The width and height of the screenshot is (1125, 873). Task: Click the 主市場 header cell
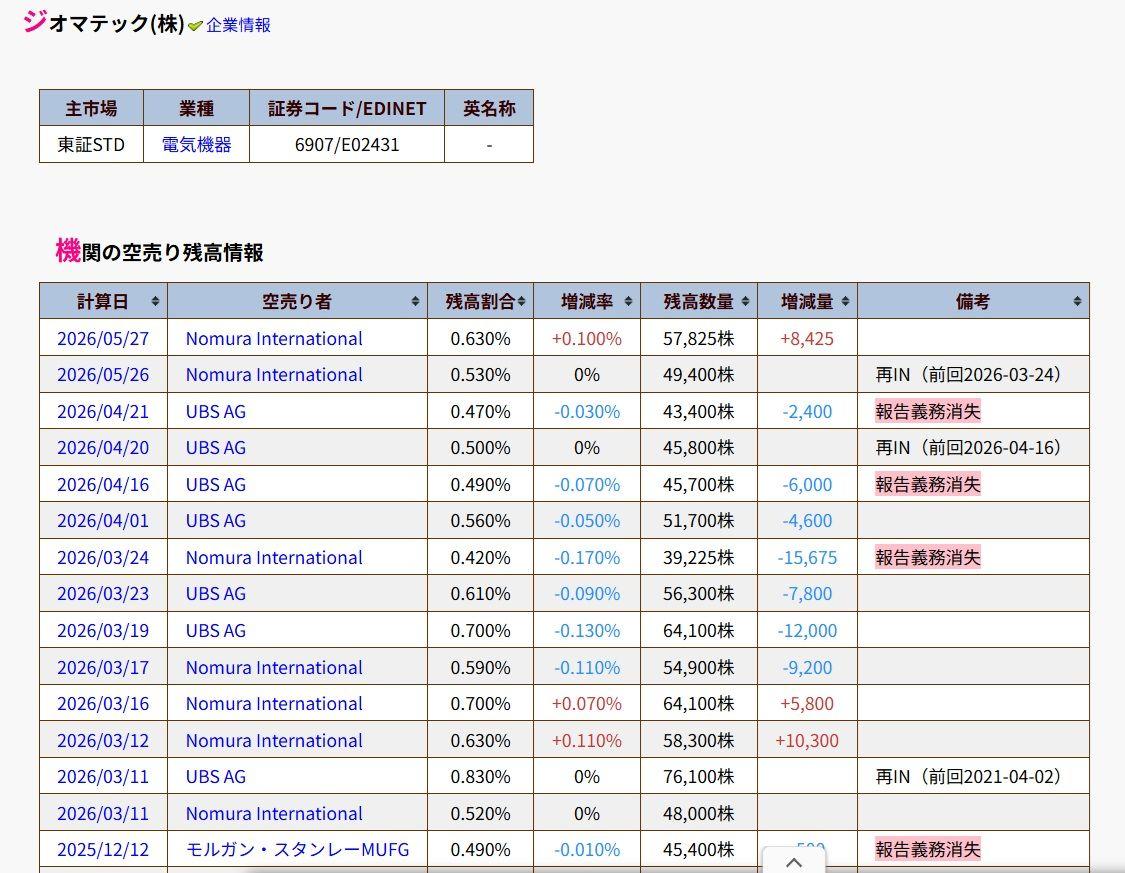click(91, 108)
